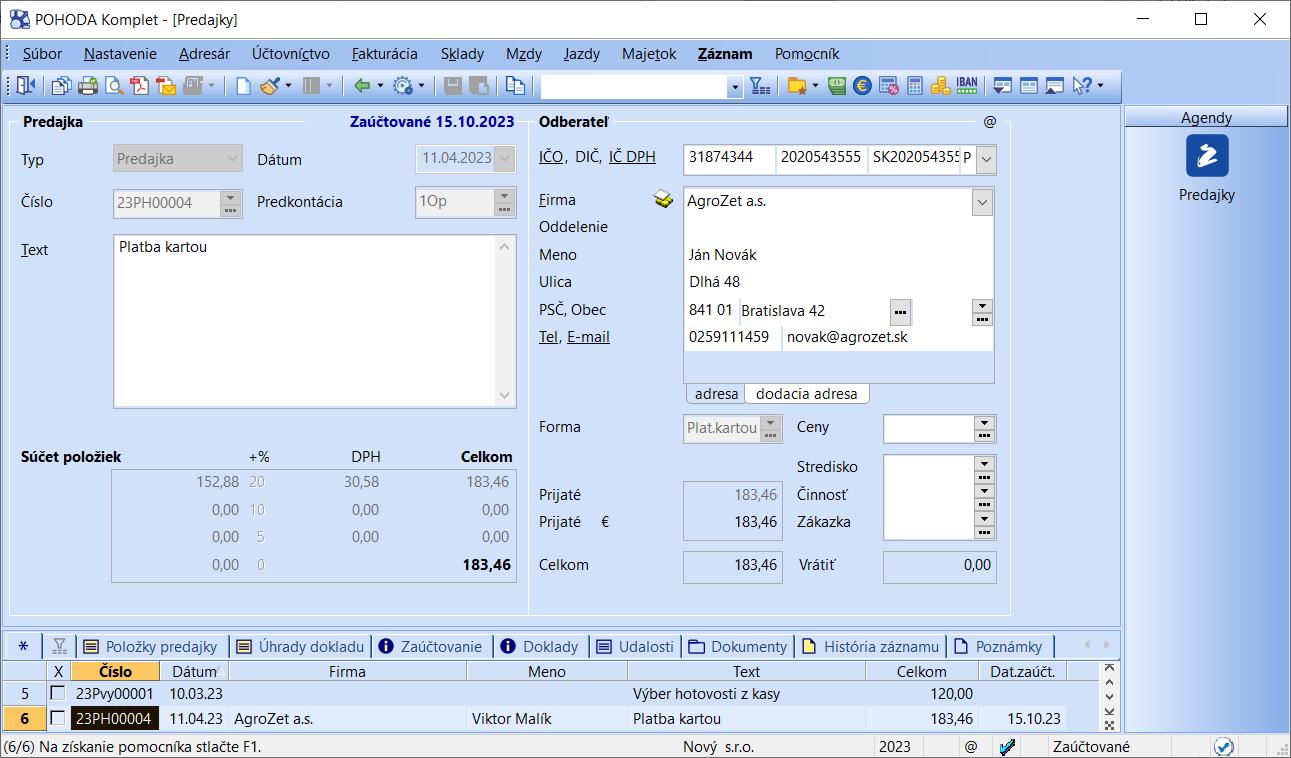Screen dimensions: 1291x758
Task: Expand the Stredisko dropdown
Action: 983,463
